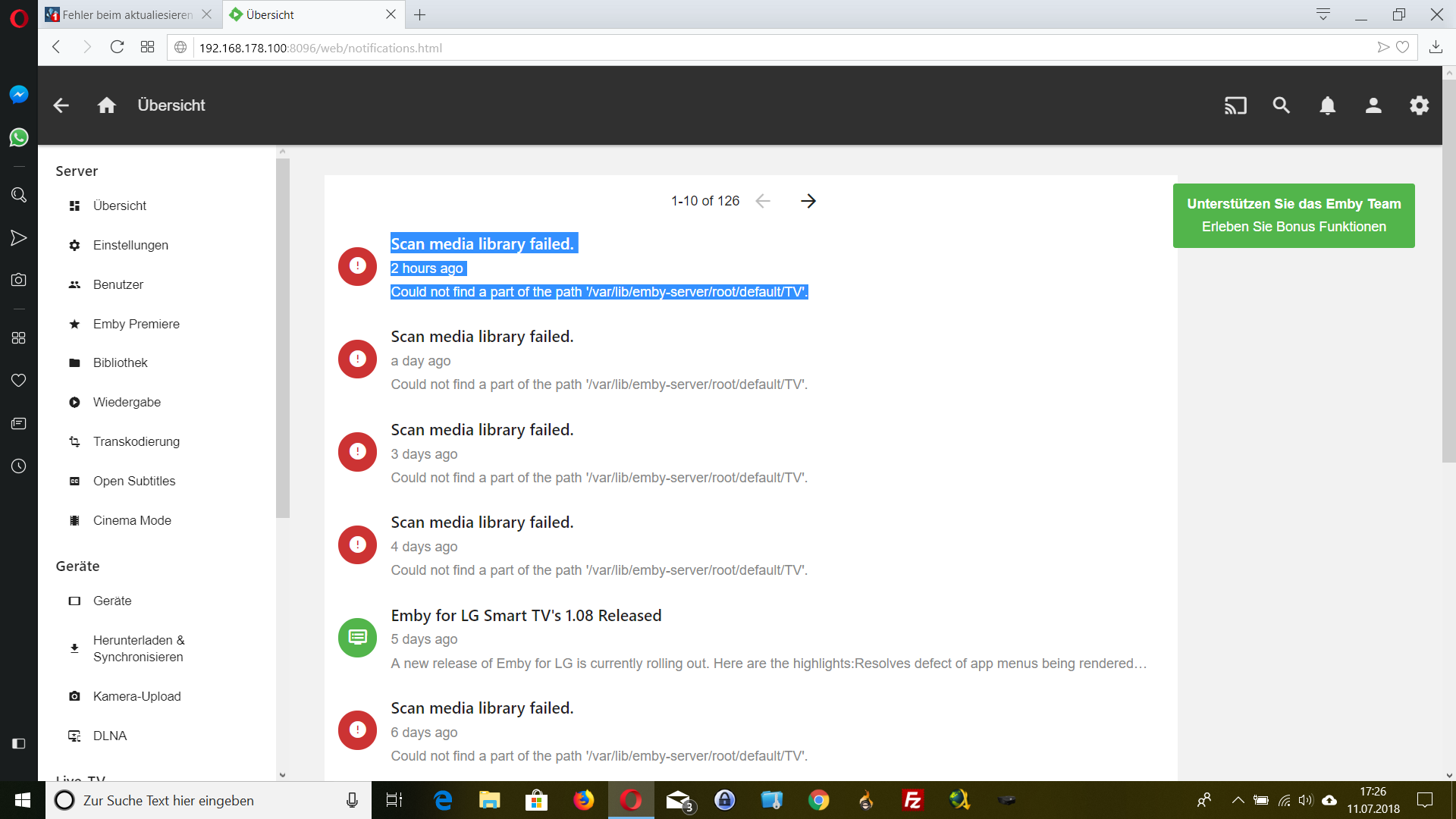Image resolution: width=1456 pixels, height=819 pixels.
Task: Click the Windows taskbar search box
Action: pyautogui.click(x=209, y=800)
